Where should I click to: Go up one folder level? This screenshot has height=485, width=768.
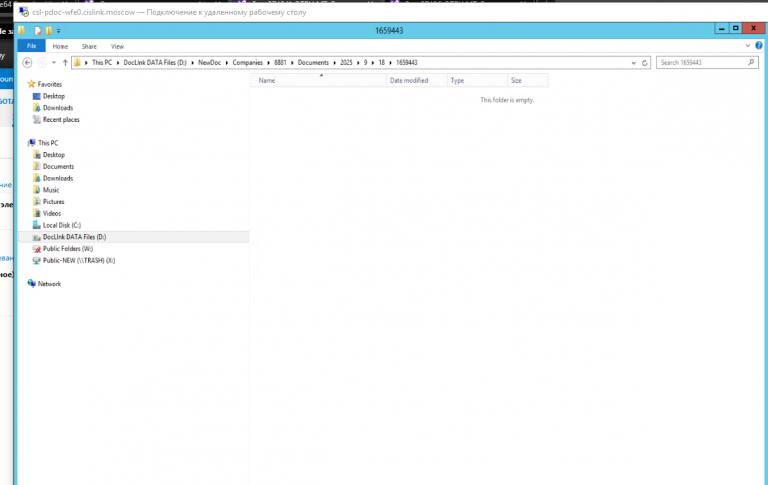click(65, 63)
